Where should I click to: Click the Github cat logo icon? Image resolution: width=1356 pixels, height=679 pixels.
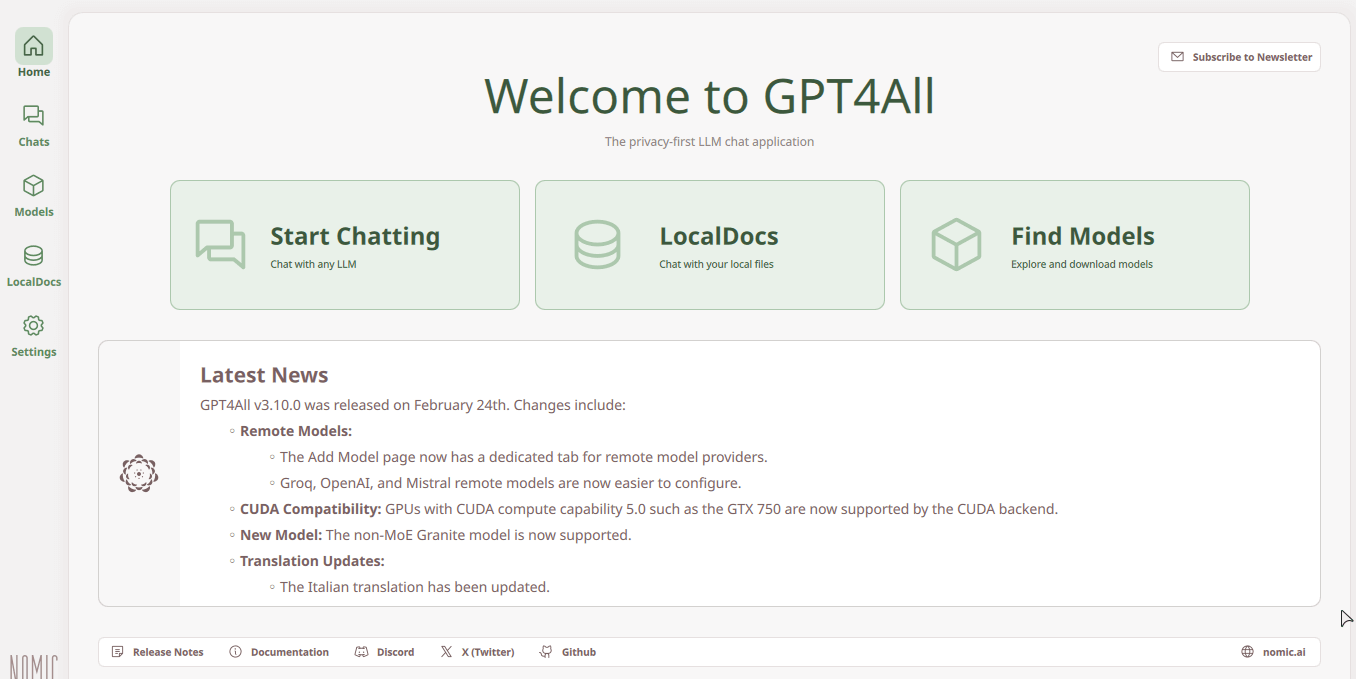click(x=546, y=652)
